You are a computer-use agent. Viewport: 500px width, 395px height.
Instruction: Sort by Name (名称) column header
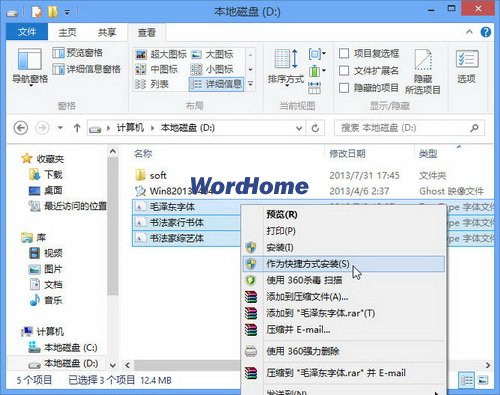(x=143, y=154)
